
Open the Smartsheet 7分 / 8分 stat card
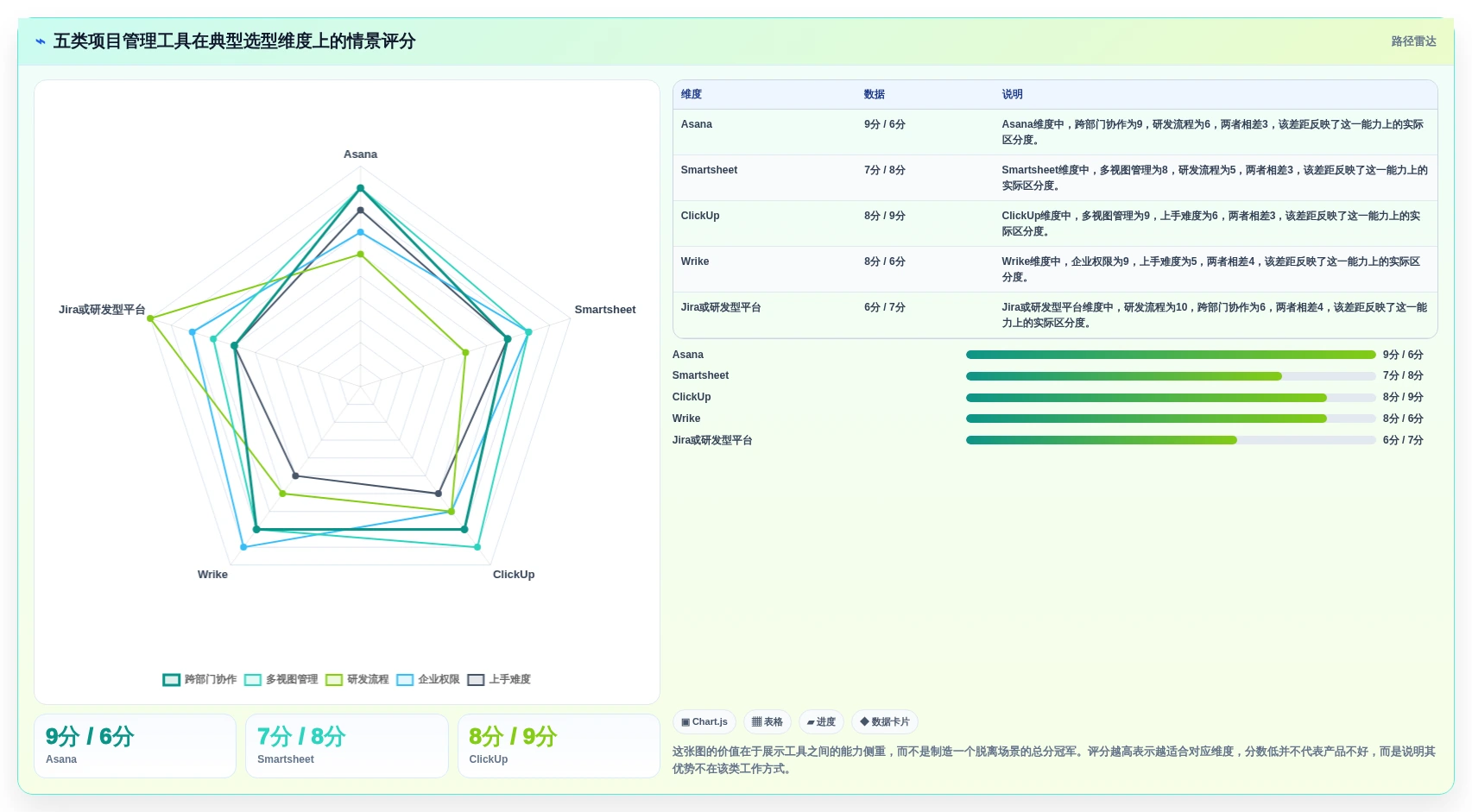(347, 746)
